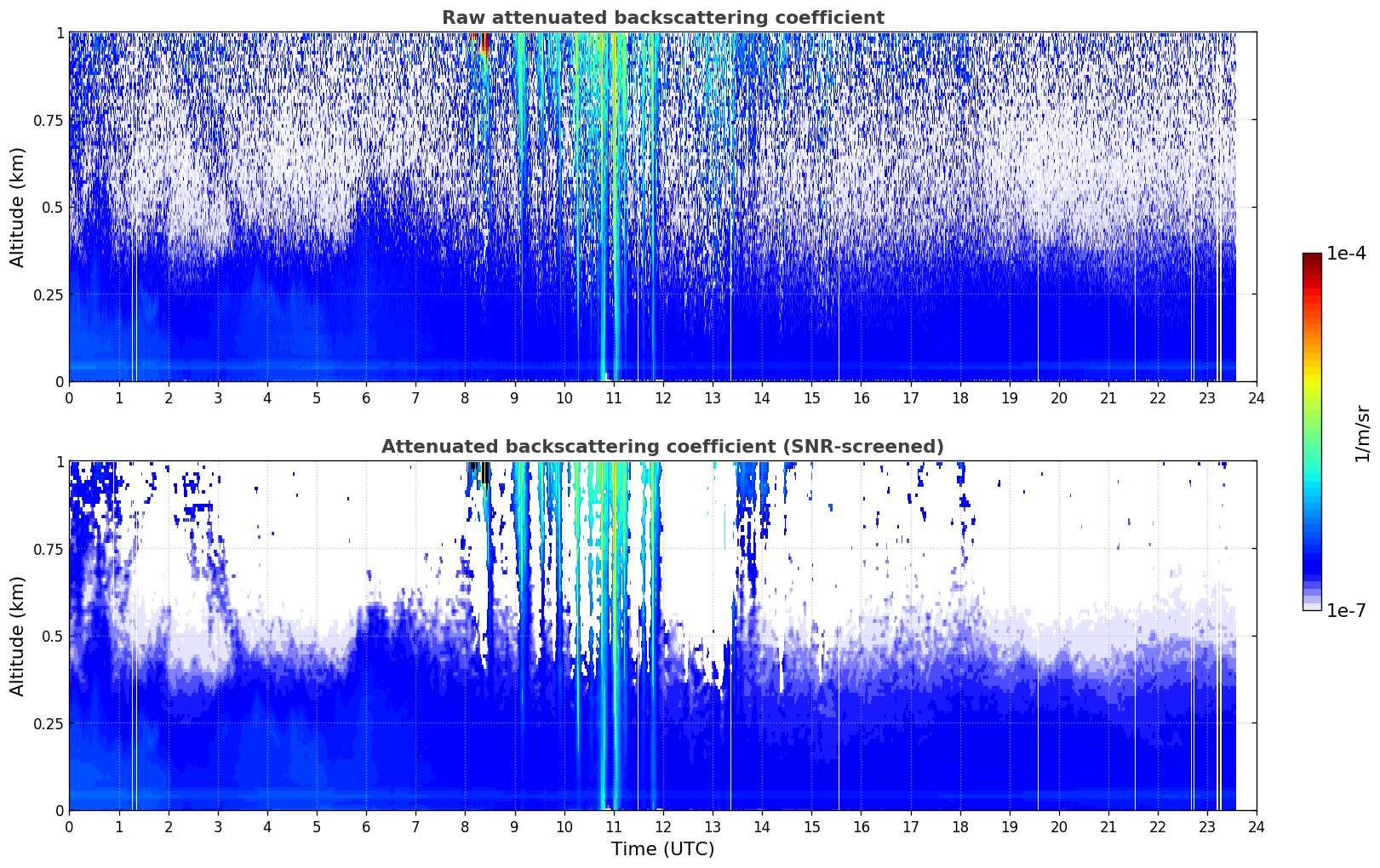Click the "1/m/sr" colorbar unit label

pos(1362,432)
